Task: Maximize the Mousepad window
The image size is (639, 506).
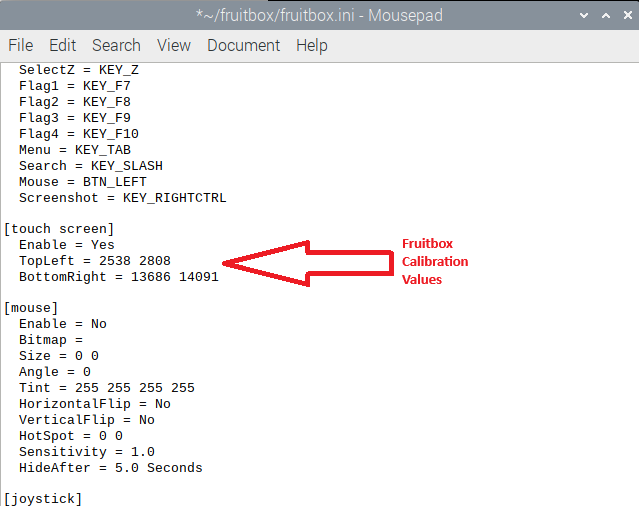Action: tap(606, 15)
